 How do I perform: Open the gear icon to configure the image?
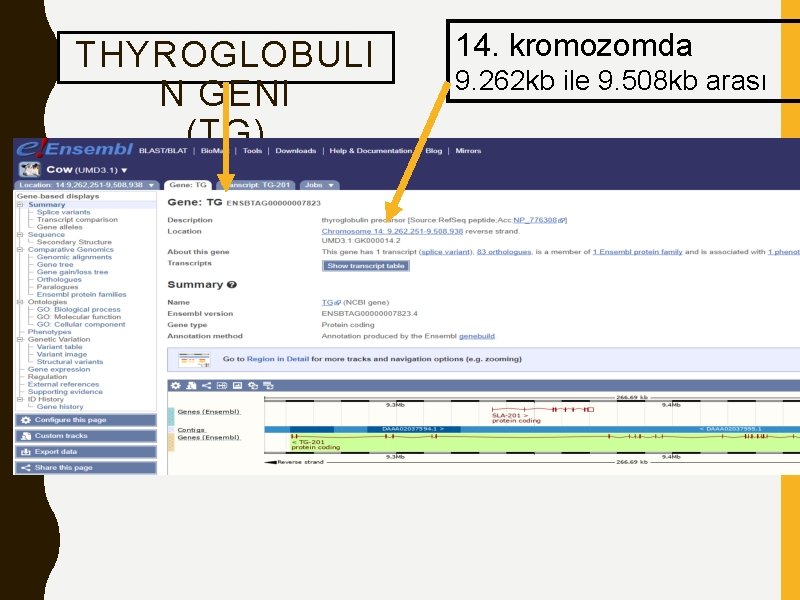tap(176, 384)
